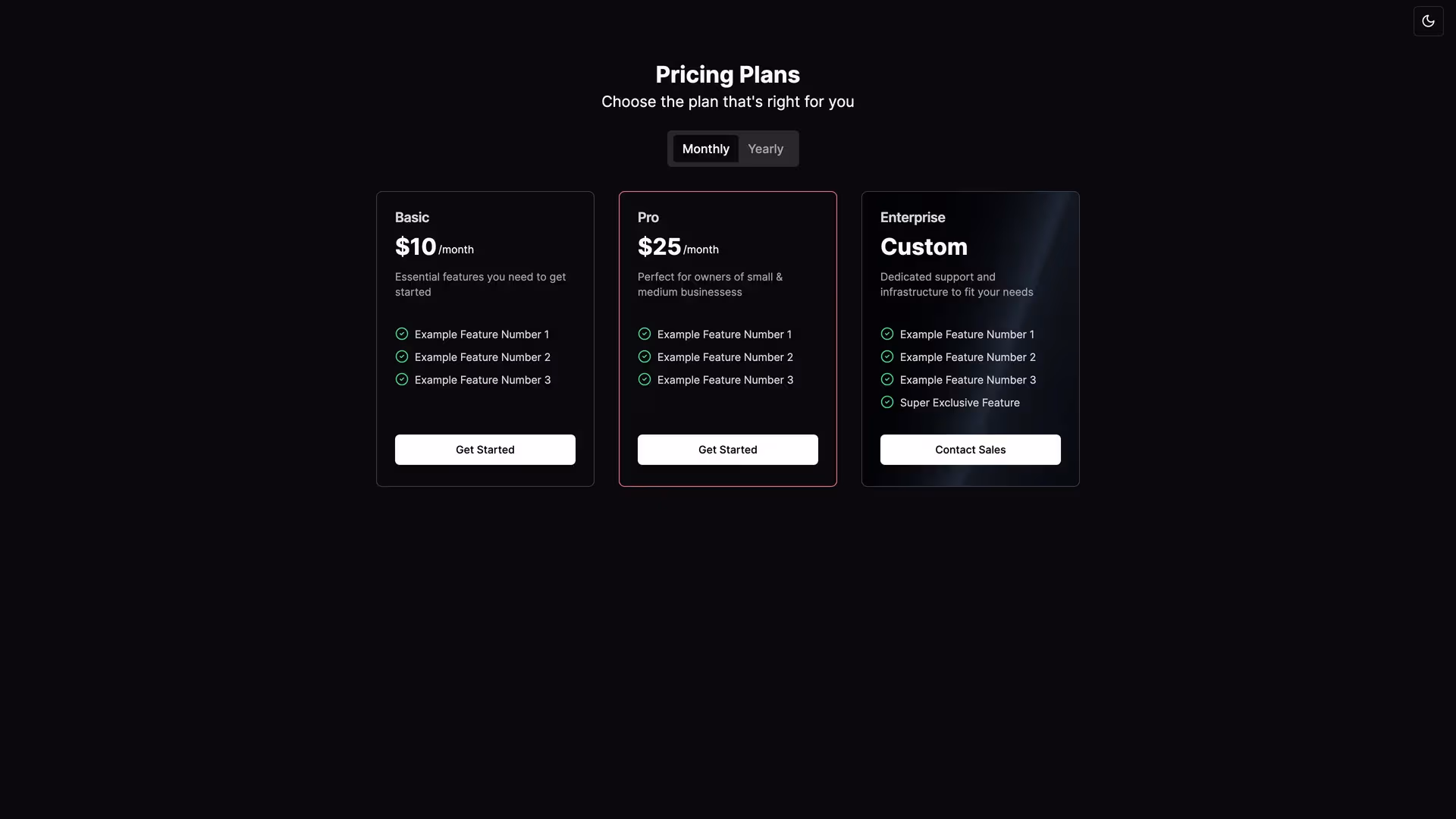
Task: Click the checkmark beside Basic's Example Feature Number 2
Action: point(401,356)
